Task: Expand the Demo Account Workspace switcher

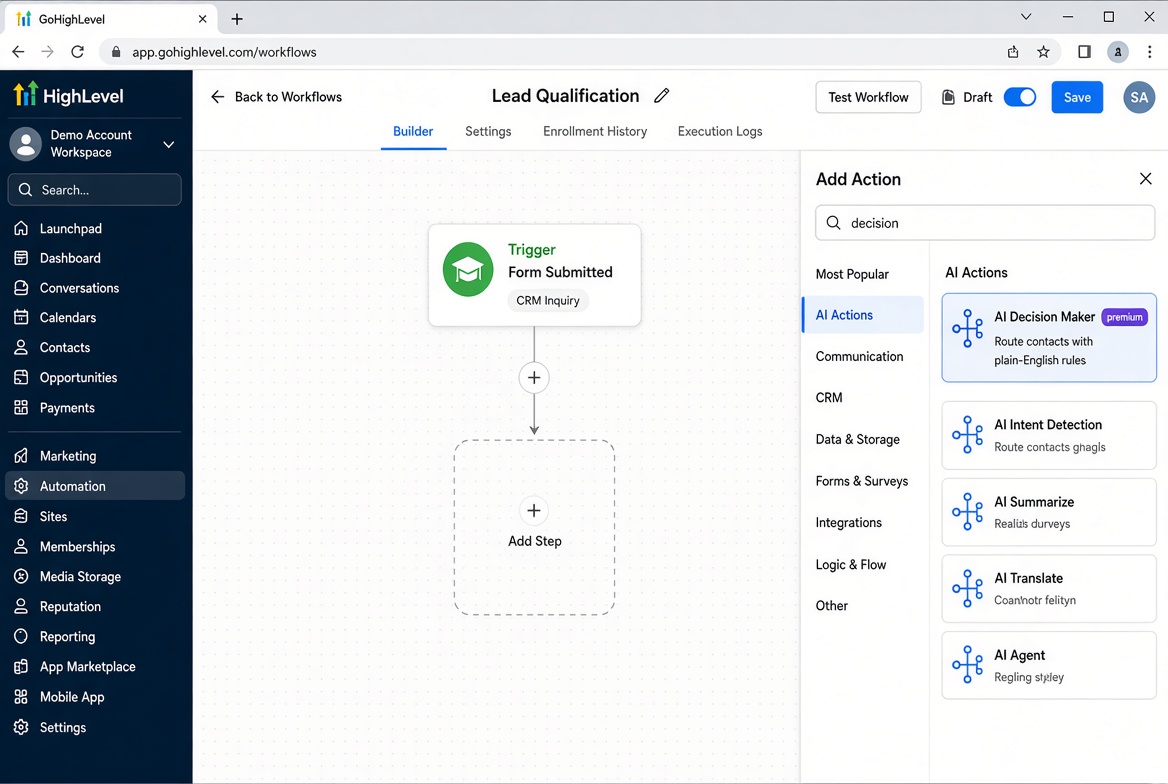Action: point(169,144)
